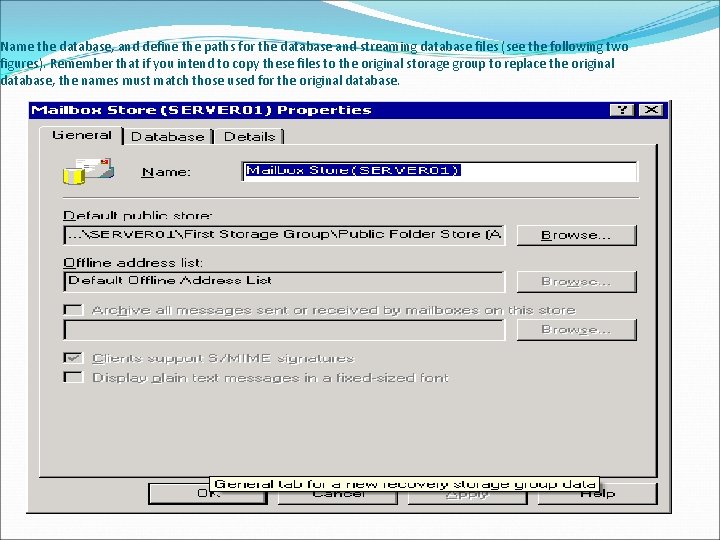
Task: Click Browse next to the archive field
Action: [x=577, y=330]
